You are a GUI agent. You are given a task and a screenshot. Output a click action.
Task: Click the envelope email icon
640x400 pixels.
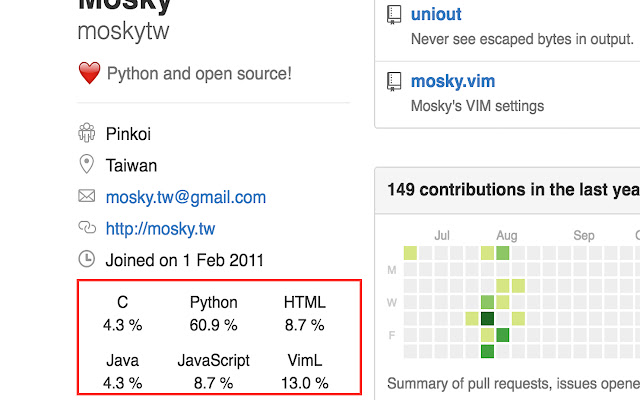pos(87,196)
